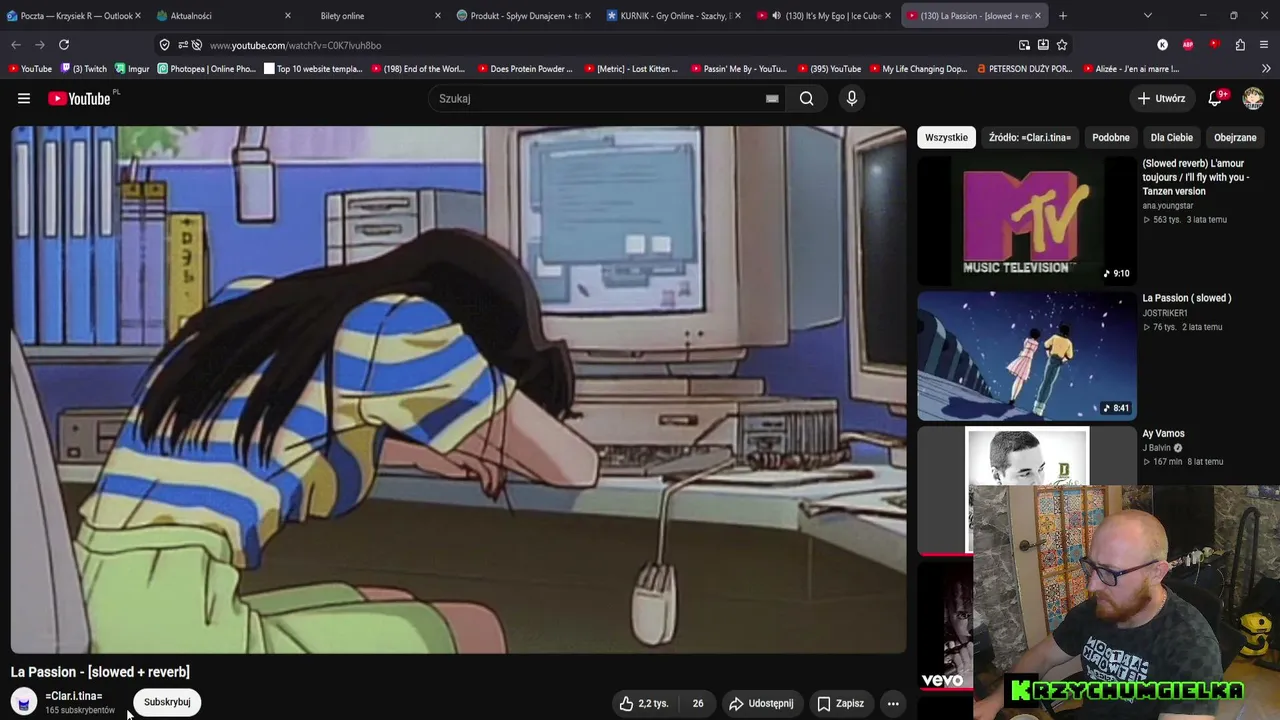Open the =Clar.i.tina= channel avatar
The image size is (1280, 720).
pyautogui.click(x=24, y=702)
